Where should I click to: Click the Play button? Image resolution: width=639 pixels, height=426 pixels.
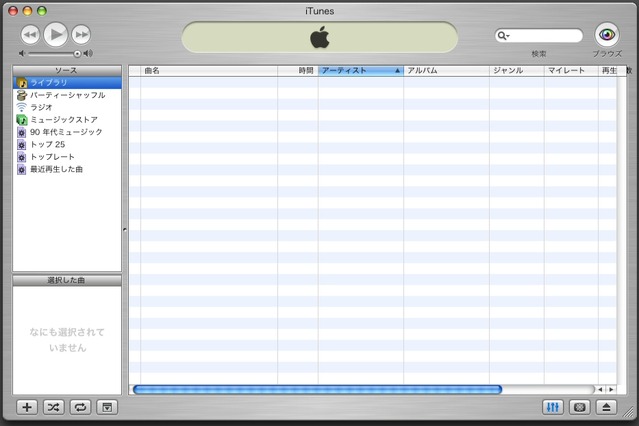pos(55,34)
